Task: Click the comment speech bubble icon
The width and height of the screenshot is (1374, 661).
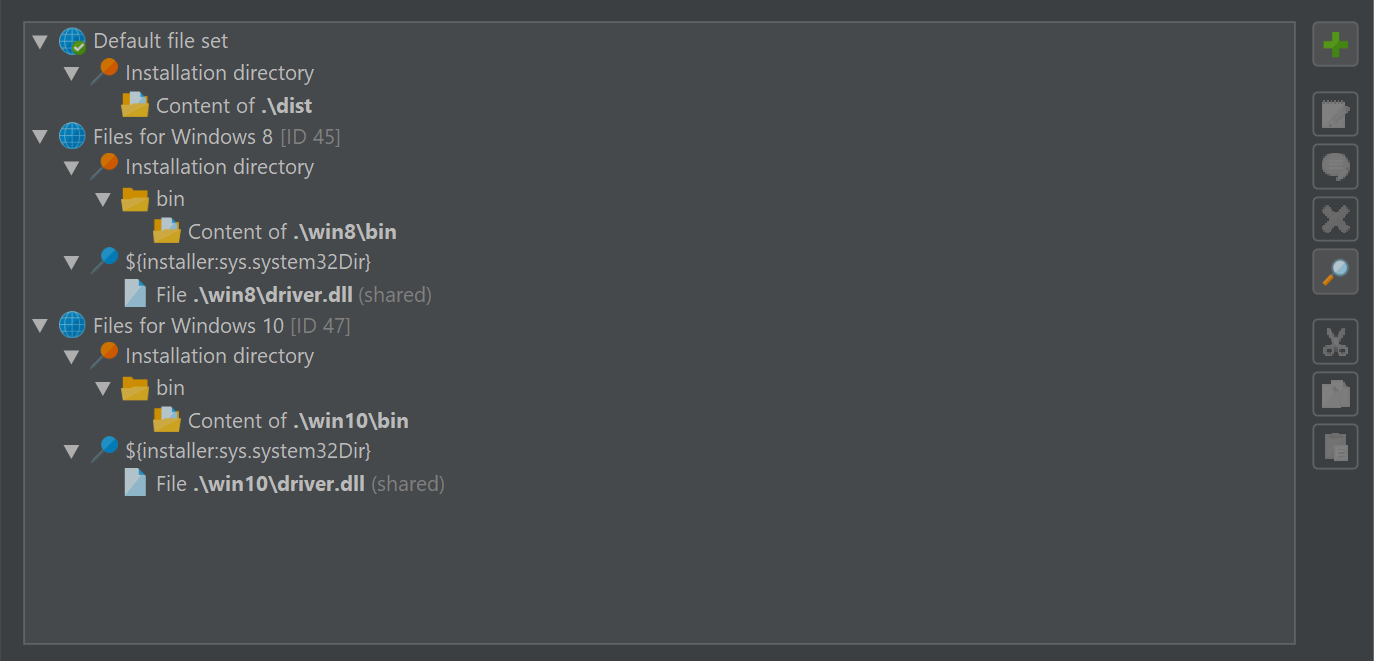Action: tap(1335, 166)
